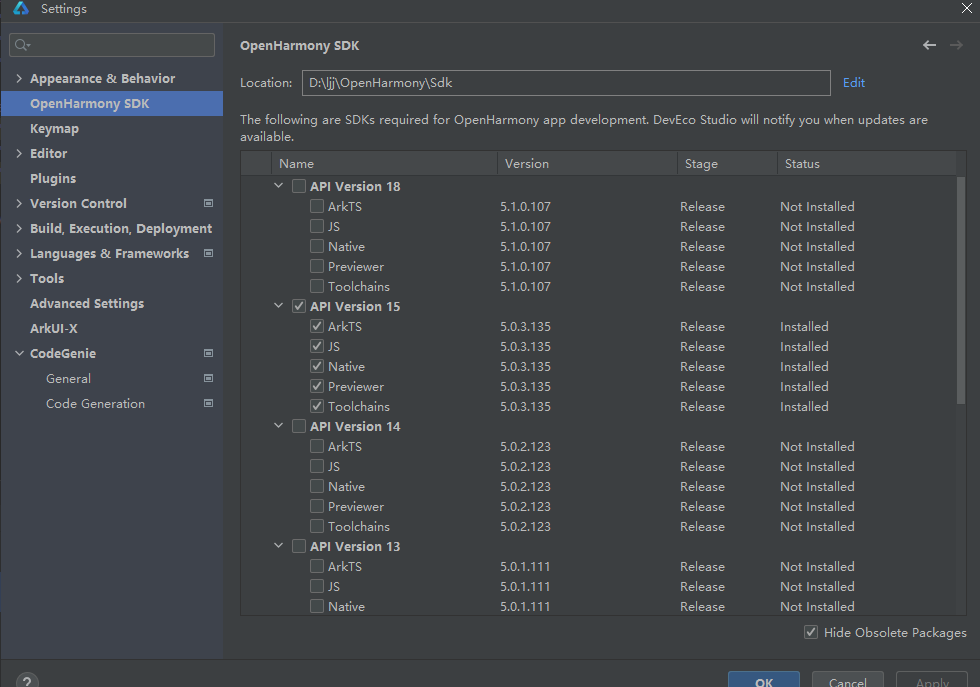Screen dimensions: 980x687
Task: Click project-level icon beside Version Control
Action: (x=209, y=203)
